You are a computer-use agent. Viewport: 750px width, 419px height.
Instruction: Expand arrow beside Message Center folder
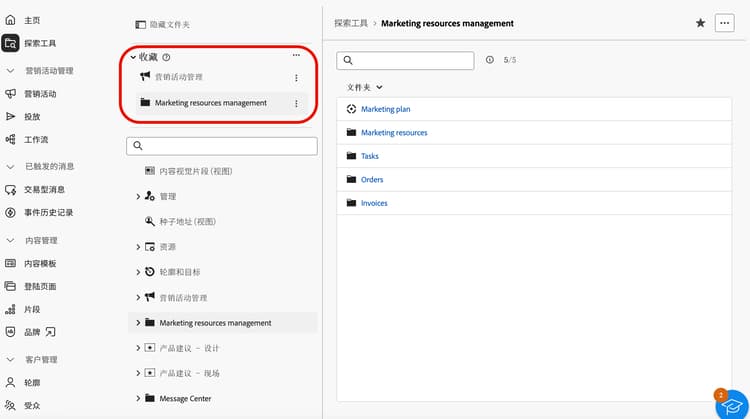click(x=138, y=398)
